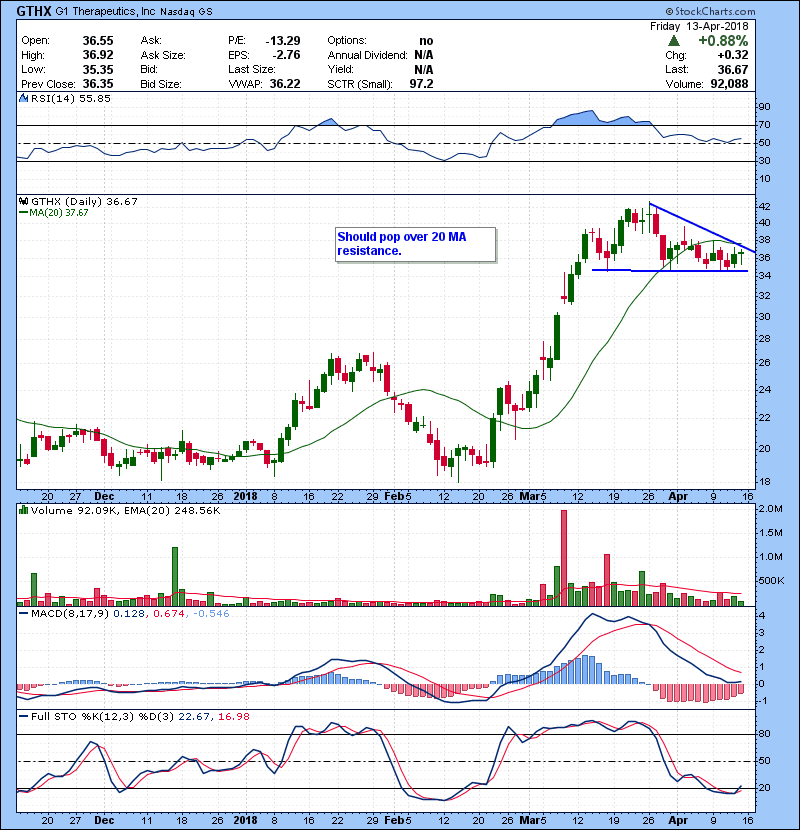The width and height of the screenshot is (800, 830).
Task: Click the P/E value -13.29
Action: [283, 41]
